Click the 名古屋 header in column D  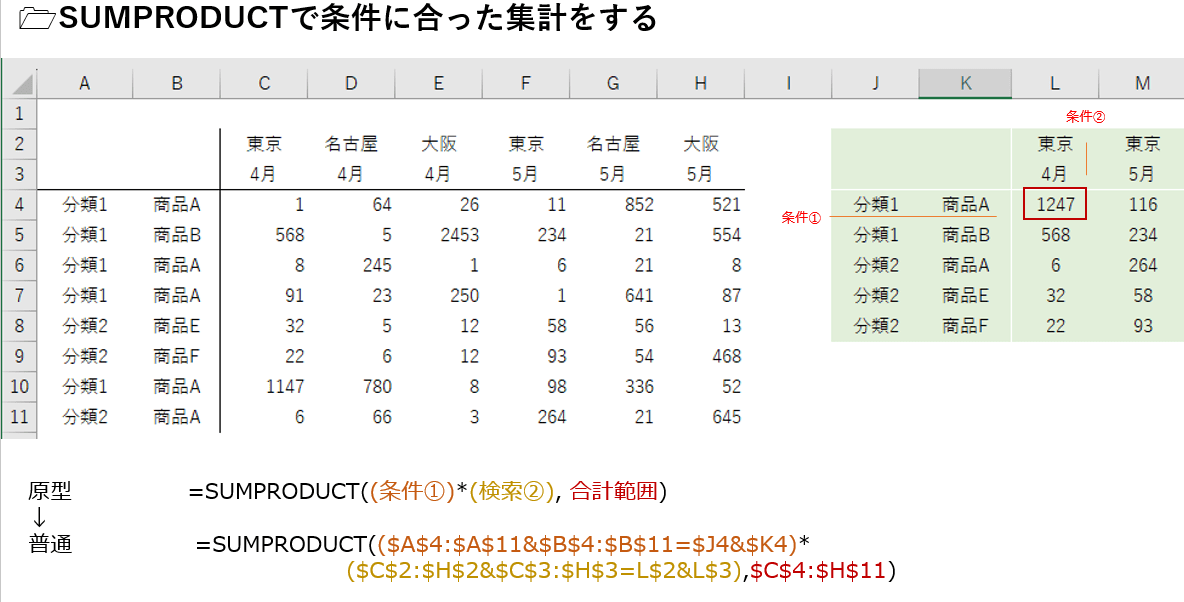pos(351,144)
